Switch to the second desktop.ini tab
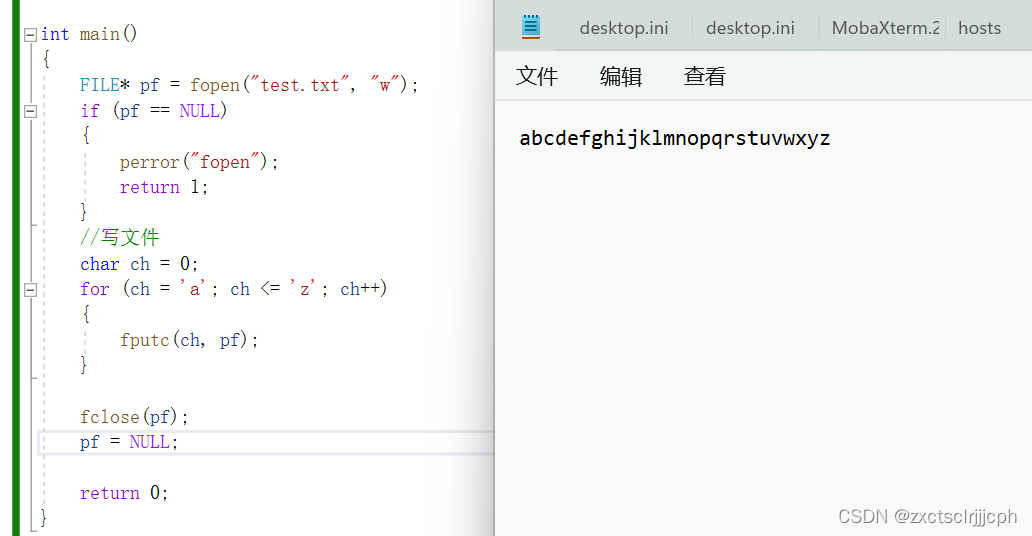The height and width of the screenshot is (536, 1032). pyautogui.click(x=750, y=28)
